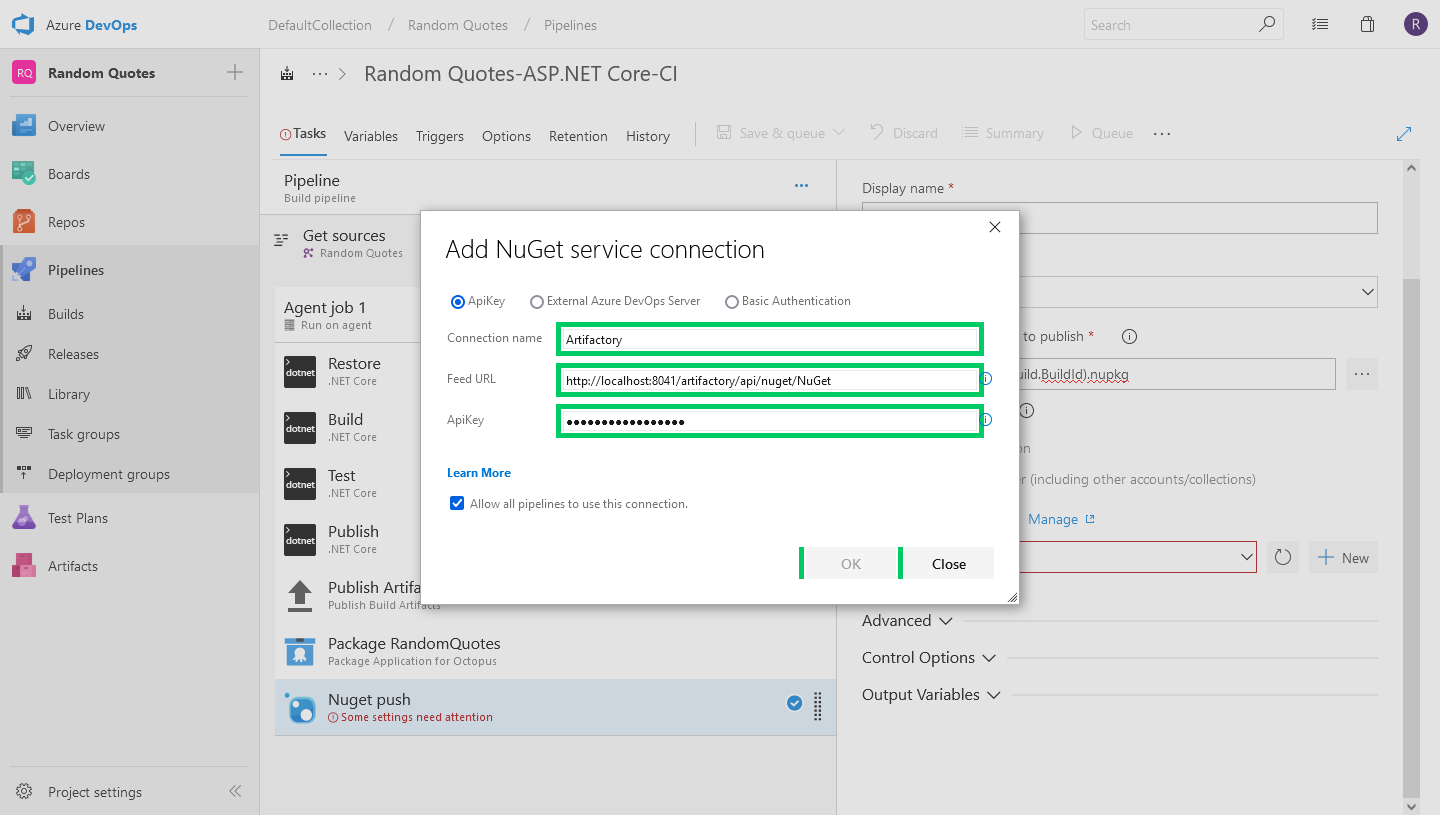1440x815 pixels.
Task: Click the Discard button
Action: pyautogui.click(x=903, y=133)
